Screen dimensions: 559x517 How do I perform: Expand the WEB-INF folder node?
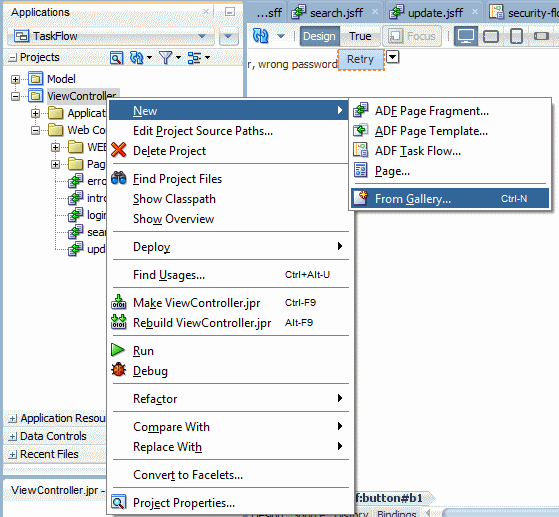coord(55,147)
